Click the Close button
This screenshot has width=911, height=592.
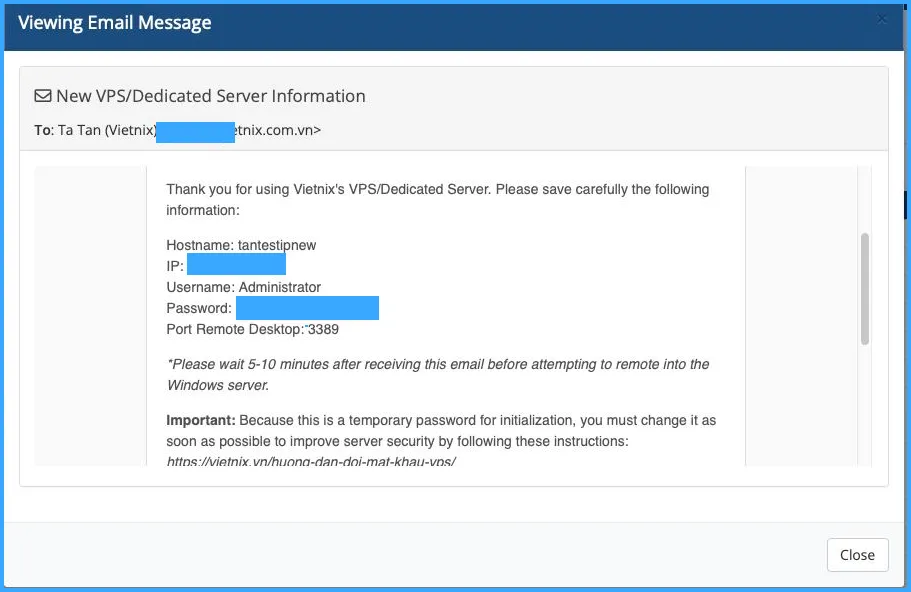click(x=857, y=555)
